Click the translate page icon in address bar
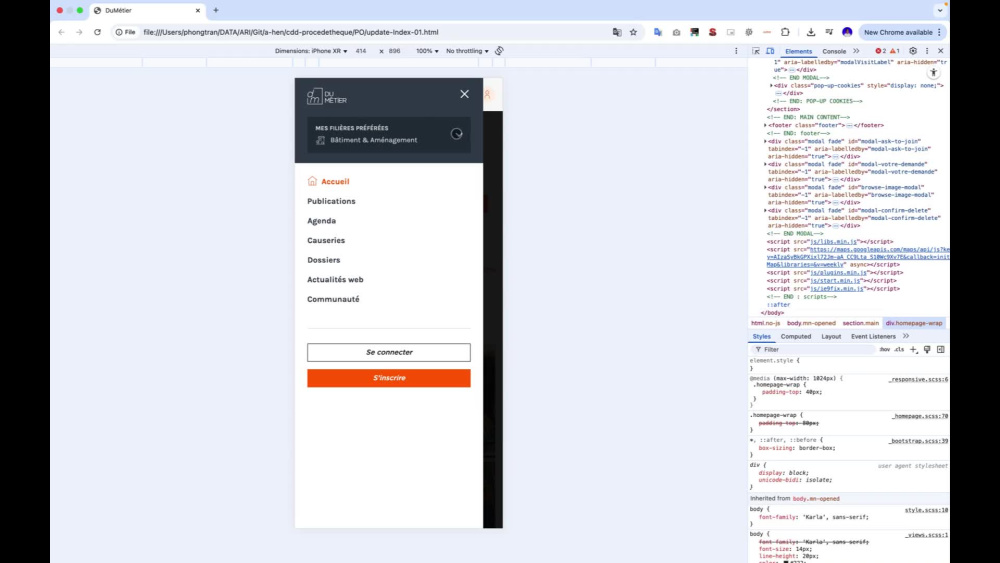This screenshot has height=563, width=1000. 617,32
